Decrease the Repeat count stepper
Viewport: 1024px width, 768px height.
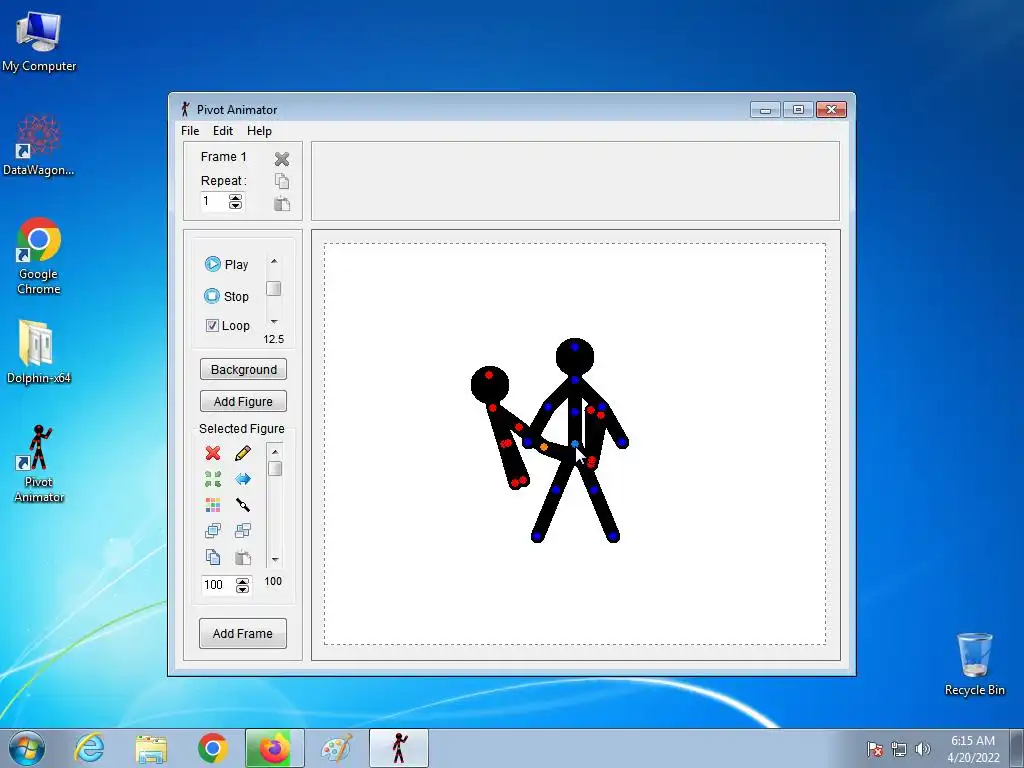(235, 206)
